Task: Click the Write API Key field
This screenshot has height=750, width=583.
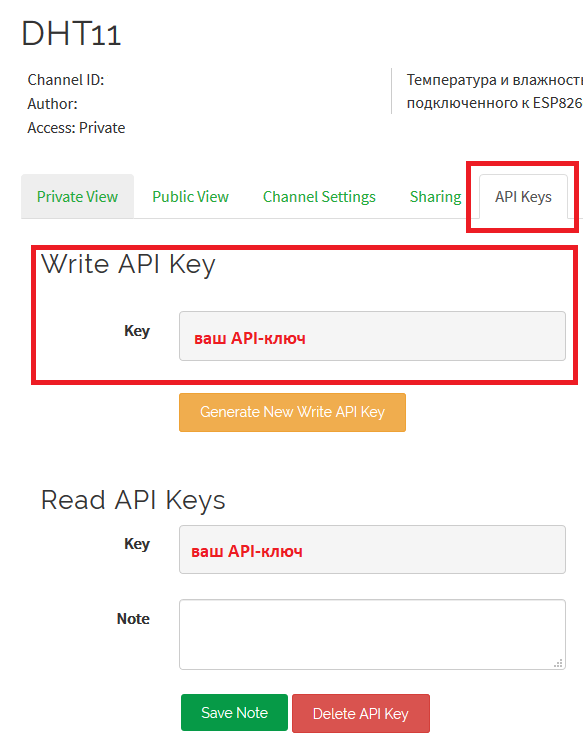Action: [372, 336]
